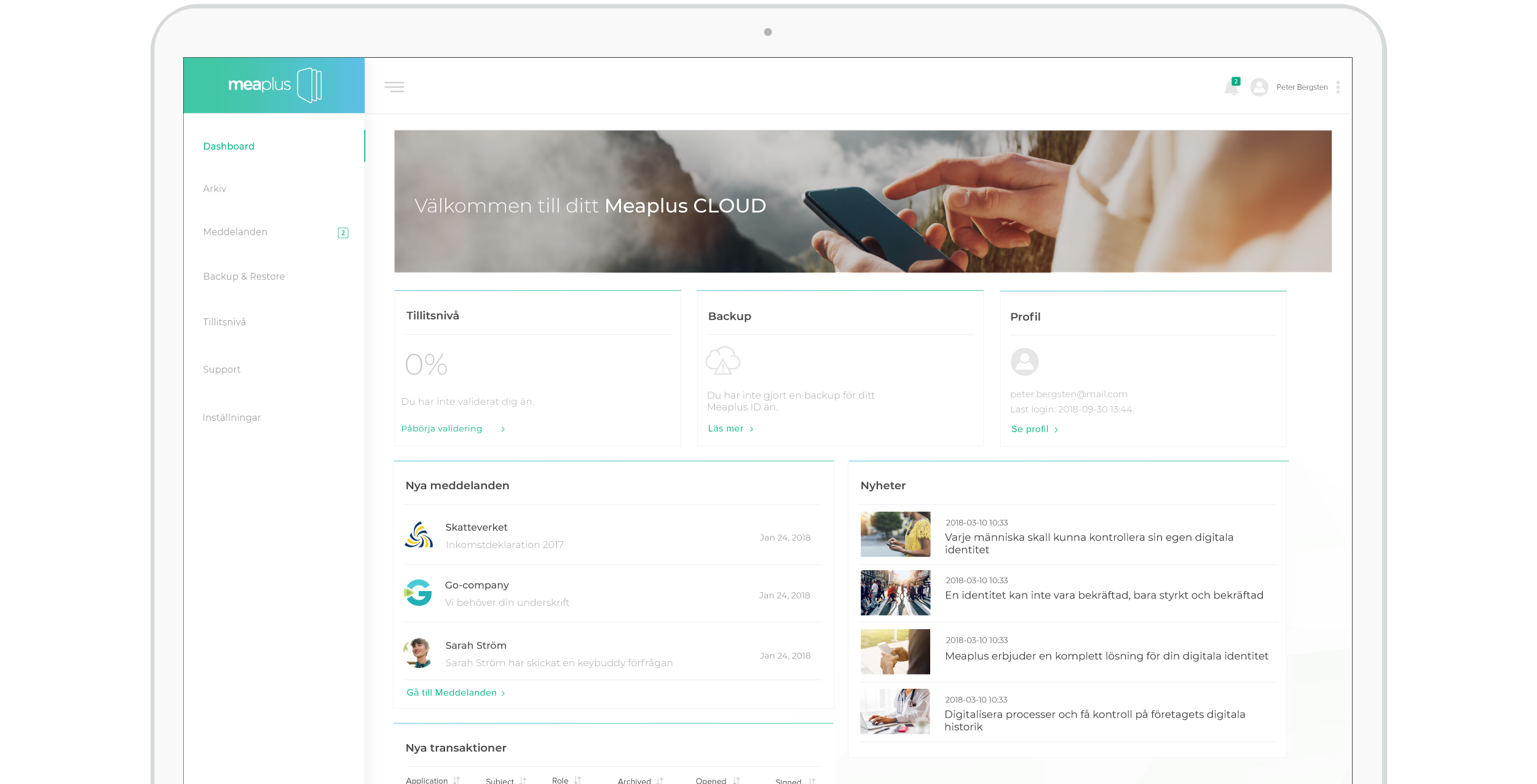Open the three-dot options menu

pos(1338,87)
